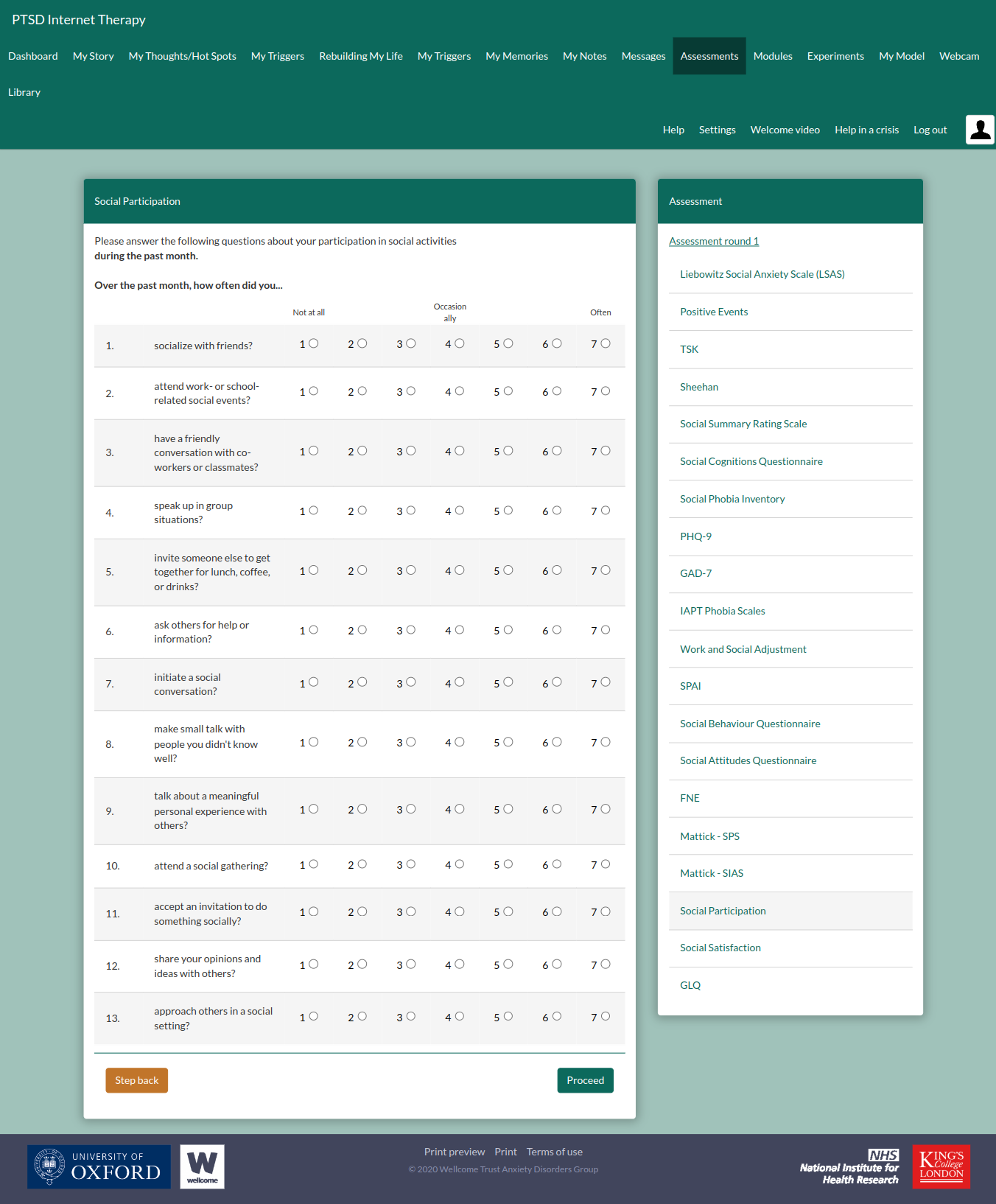
Task: Open the Assessments menu tab
Action: [x=709, y=56]
